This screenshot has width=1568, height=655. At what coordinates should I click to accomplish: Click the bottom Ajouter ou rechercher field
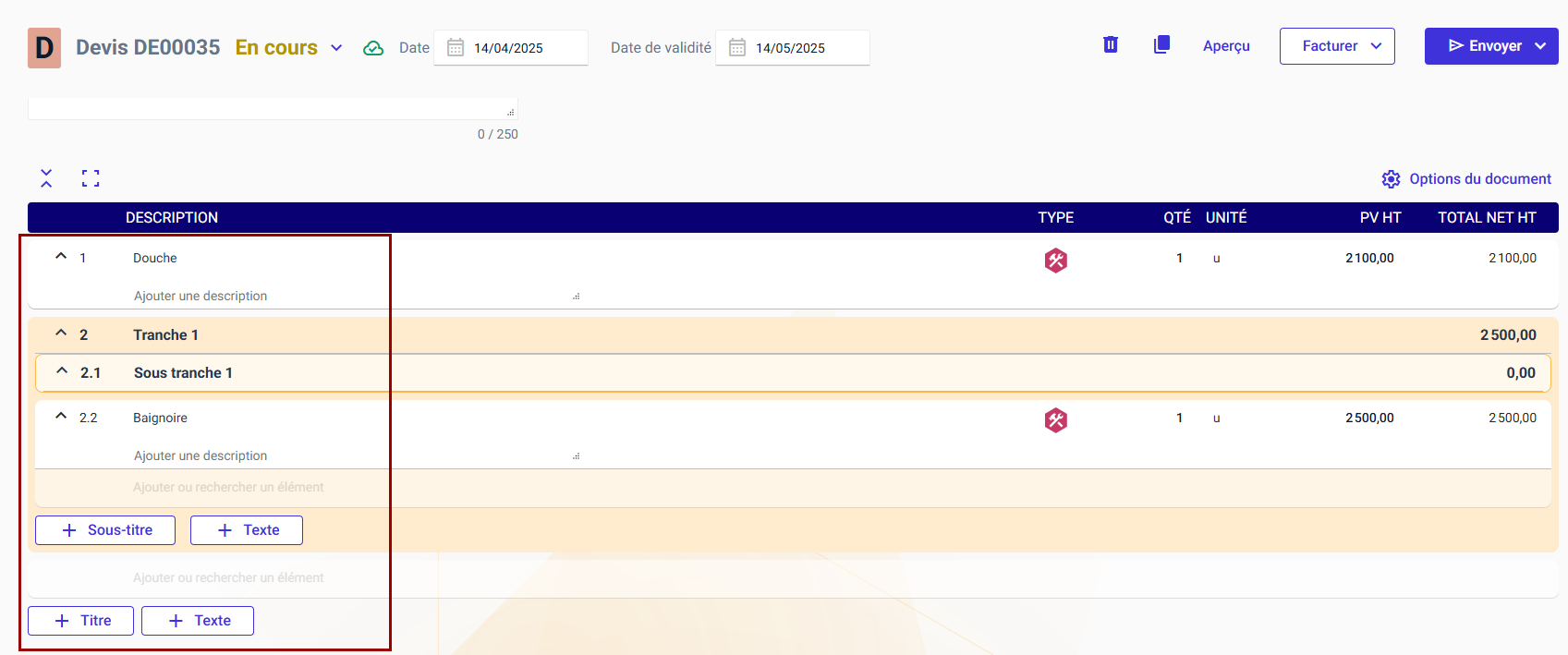pyautogui.click(x=228, y=577)
